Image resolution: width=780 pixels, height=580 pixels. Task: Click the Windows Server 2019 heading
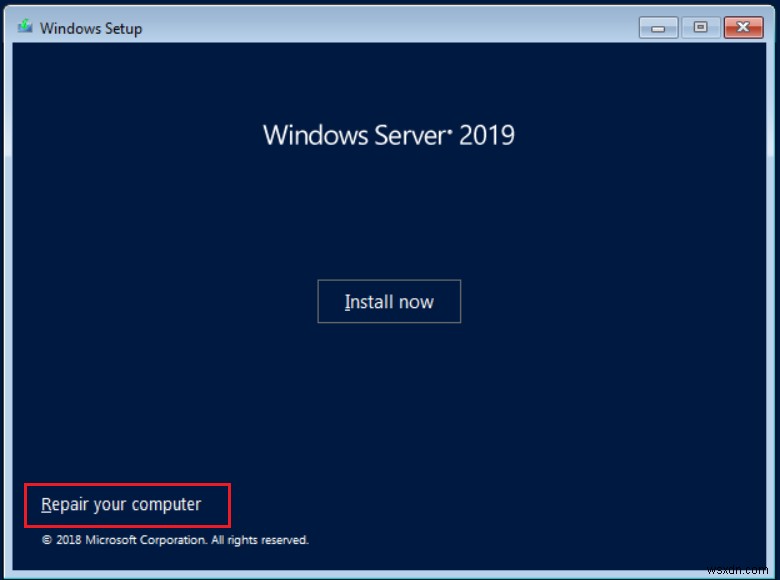(x=389, y=135)
